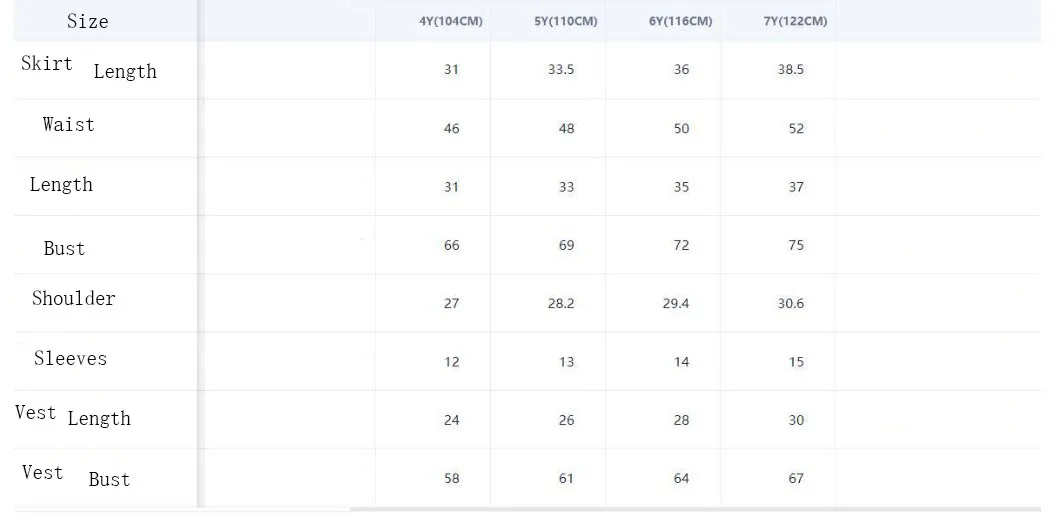Select Vest Length value 28 for 6Y

(681, 420)
